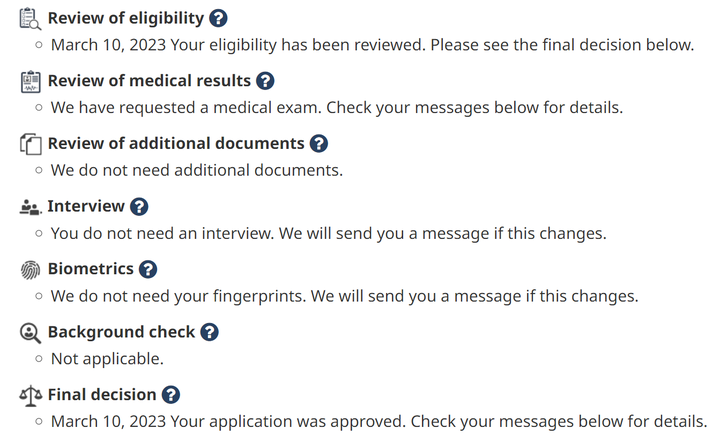Click the Background check magnifier icon
The image size is (720, 443).
[31, 332]
